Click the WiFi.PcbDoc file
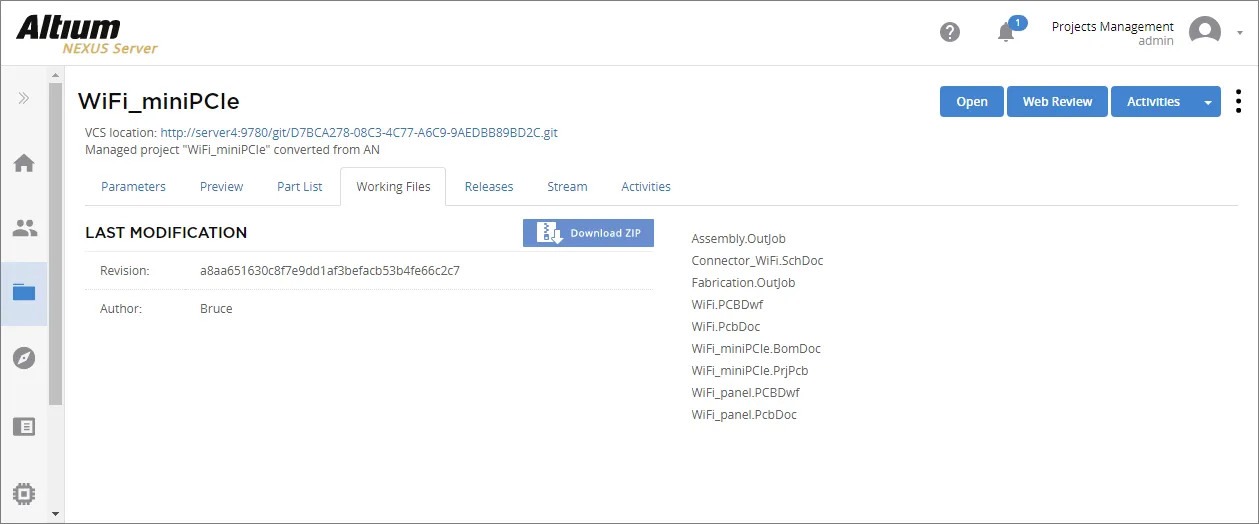1259x524 pixels. (725, 327)
